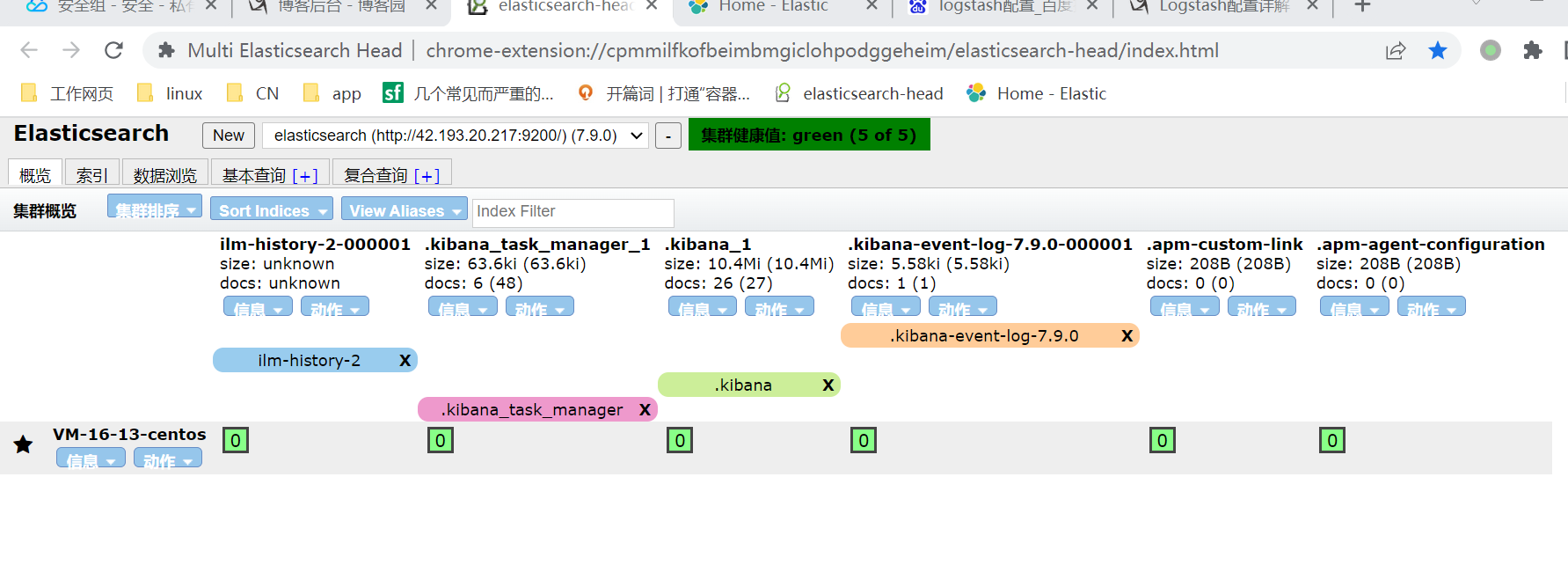Close the 博客后台 browser tab
Screen dimensions: 1568x587
click(x=431, y=6)
